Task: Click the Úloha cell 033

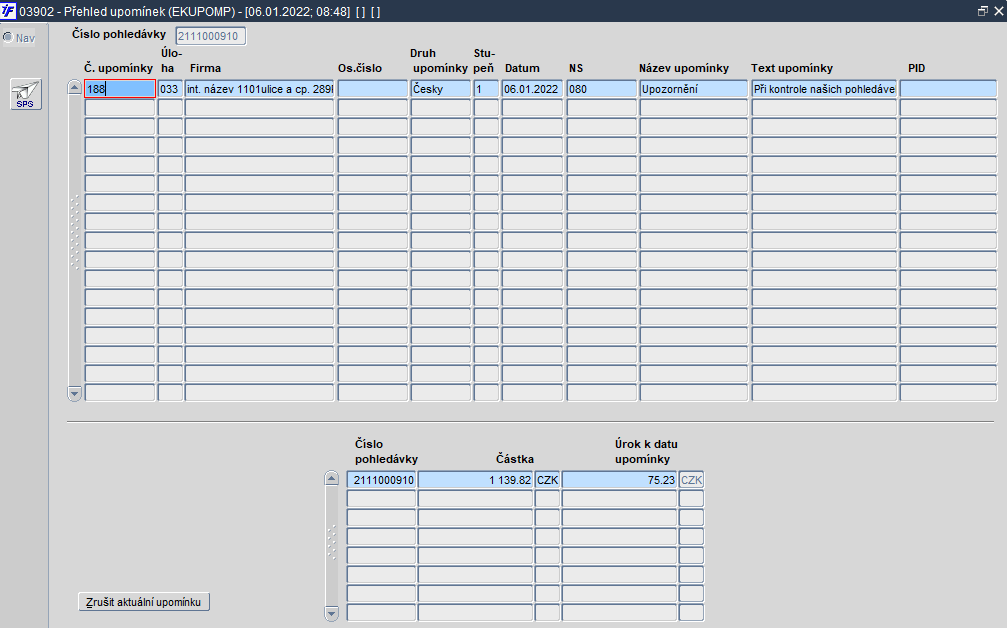Action: coord(170,89)
